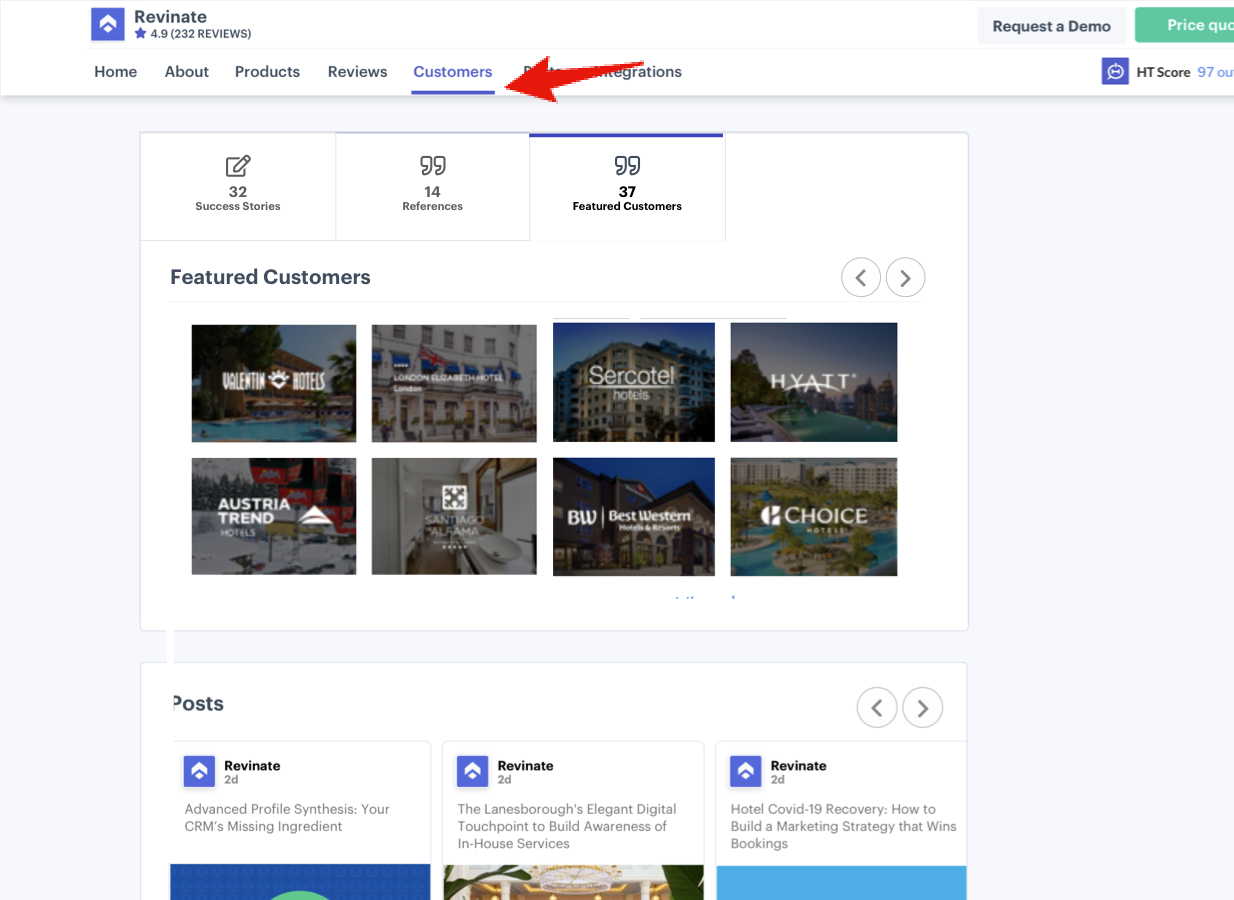
Task: Click the Featured Customers quote icon
Action: pos(627,166)
